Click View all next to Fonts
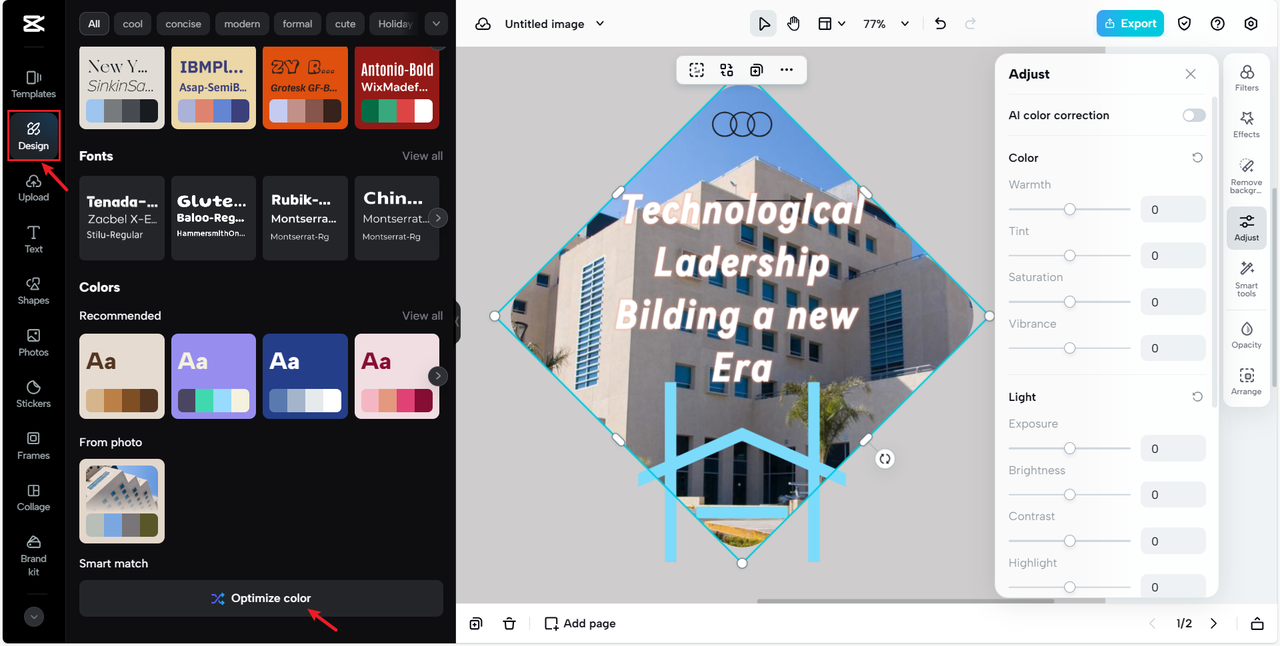 pyautogui.click(x=422, y=156)
